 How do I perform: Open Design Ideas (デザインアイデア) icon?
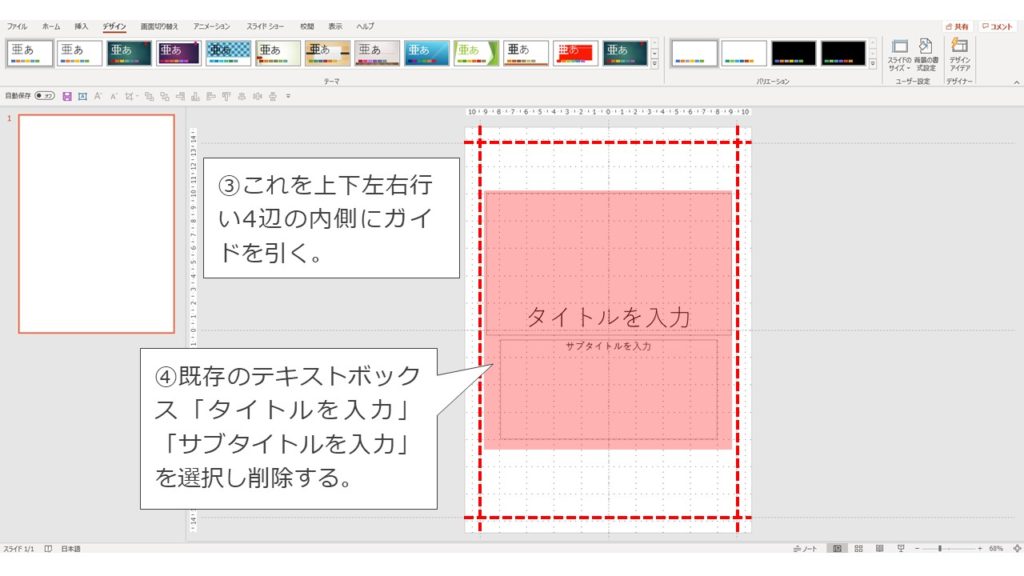click(x=959, y=55)
